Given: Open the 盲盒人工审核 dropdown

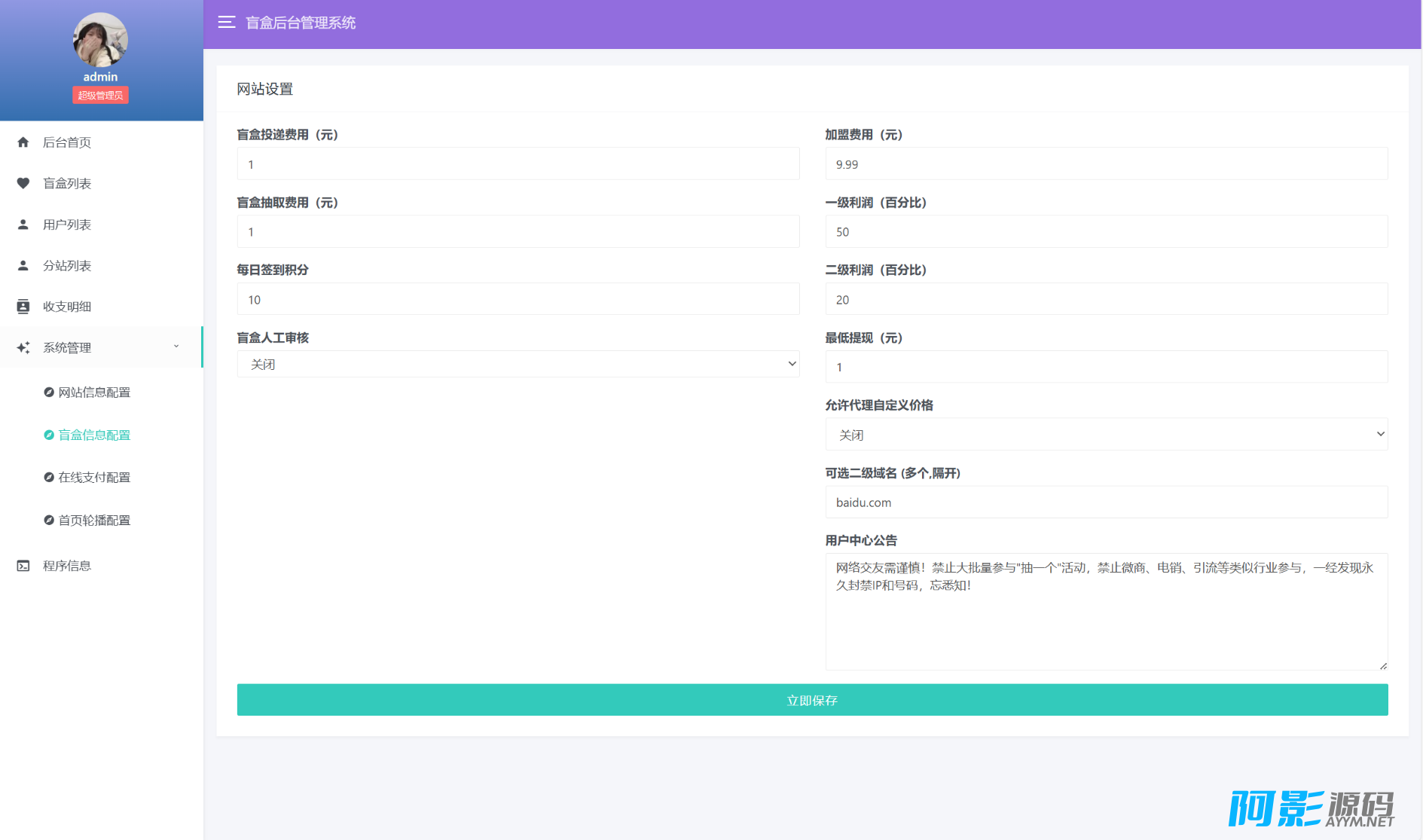Looking at the screenshot, I should [518, 364].
